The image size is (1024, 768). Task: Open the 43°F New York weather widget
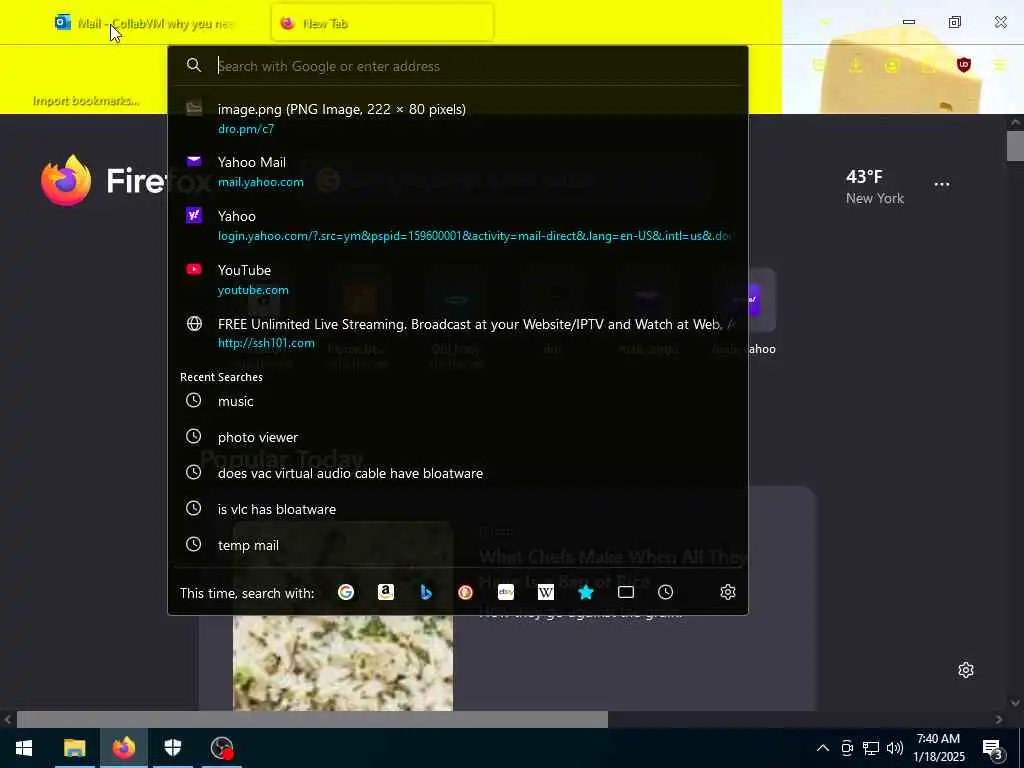874,187
